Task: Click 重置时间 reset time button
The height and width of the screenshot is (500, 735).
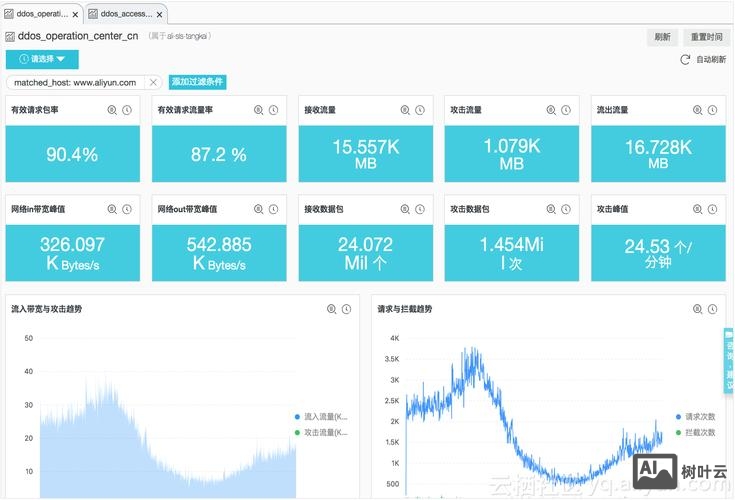Action: click(705, 37)
